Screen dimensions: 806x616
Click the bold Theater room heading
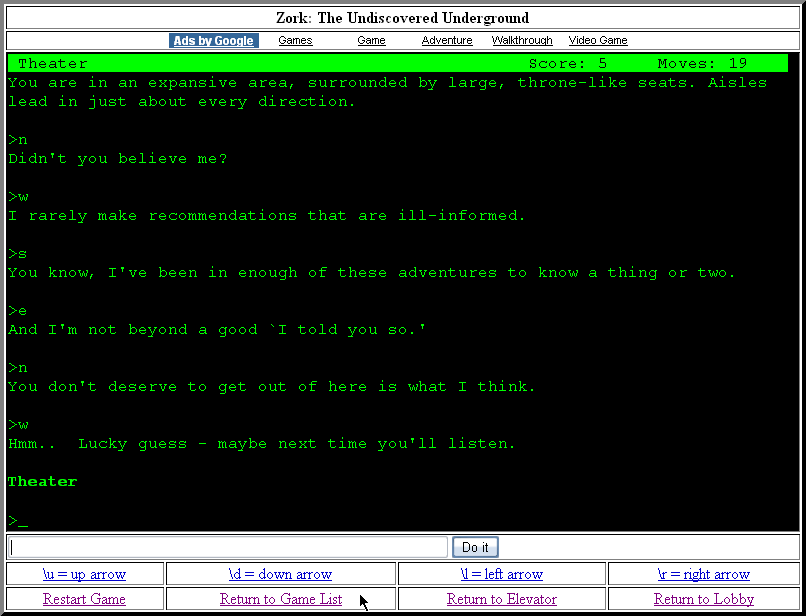point(42,482)
